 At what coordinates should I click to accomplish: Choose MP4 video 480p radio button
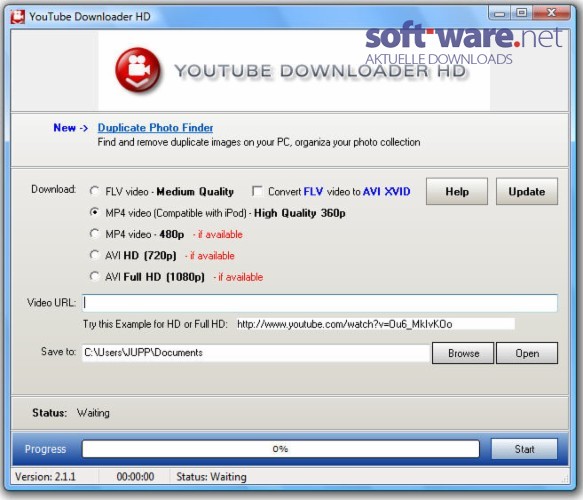pyautogui.click(x=94, y=234)
